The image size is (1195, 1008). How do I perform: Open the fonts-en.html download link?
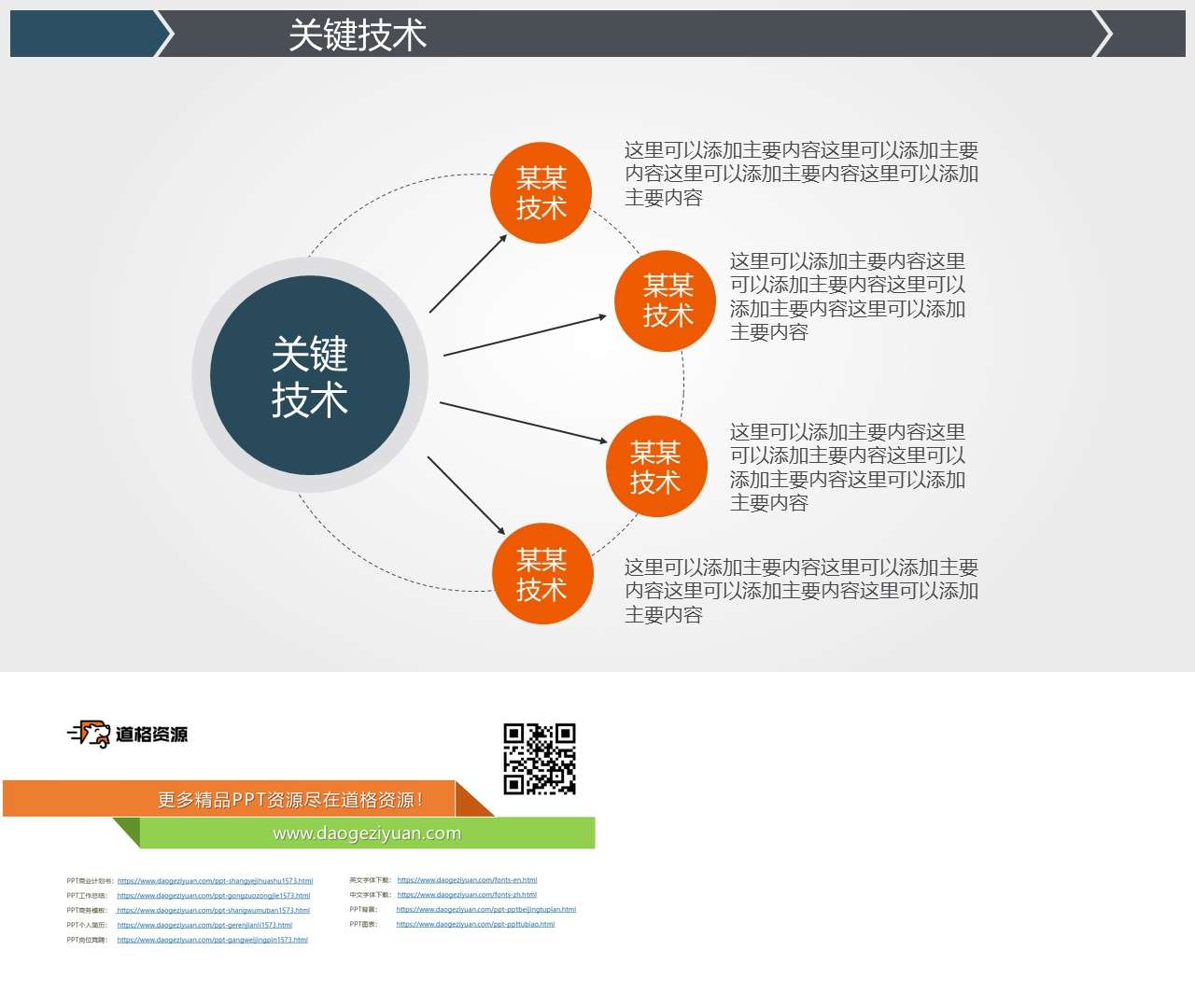click(467, 880)
